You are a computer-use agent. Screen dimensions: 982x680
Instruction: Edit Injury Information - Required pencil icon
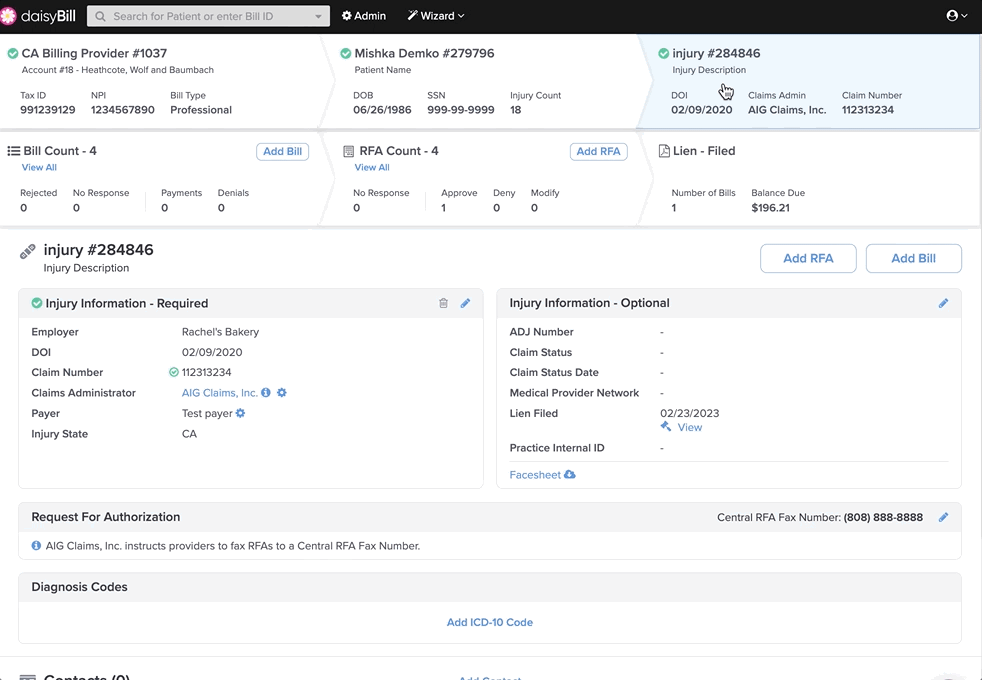(x=465, y=303)
